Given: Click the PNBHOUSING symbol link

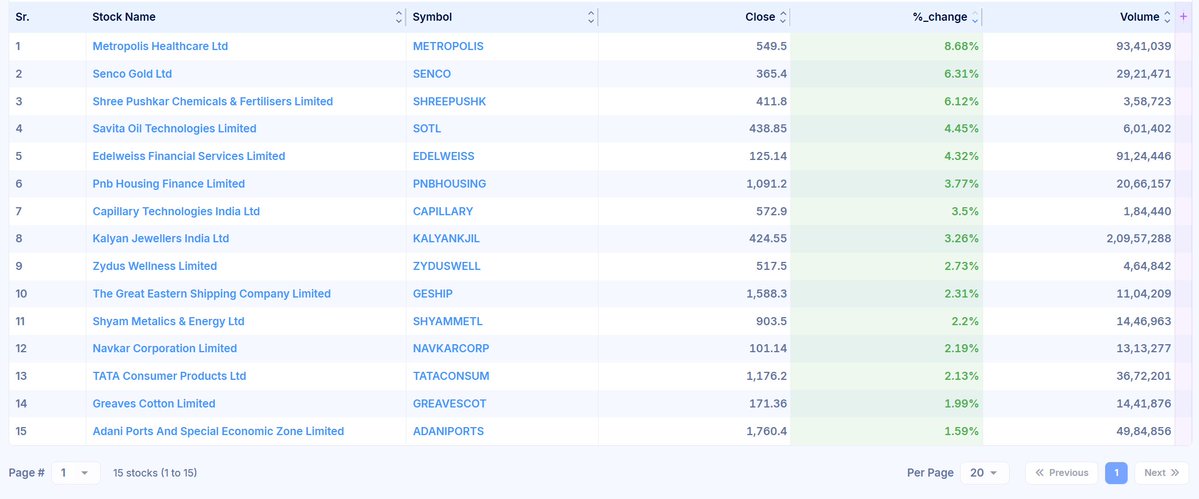Looking at the screenshot, I should 450,183.
